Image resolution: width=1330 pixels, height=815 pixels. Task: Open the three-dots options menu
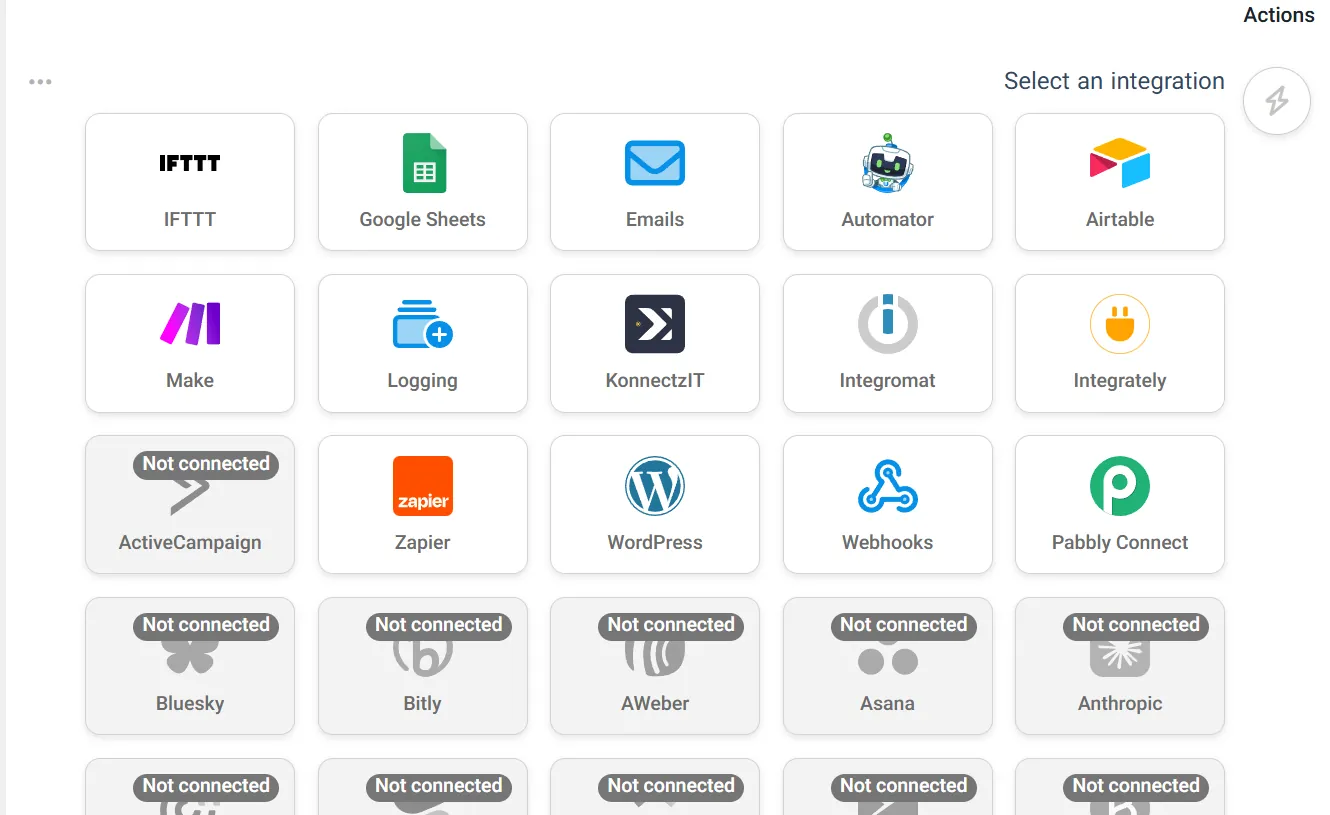pos(40,82)
